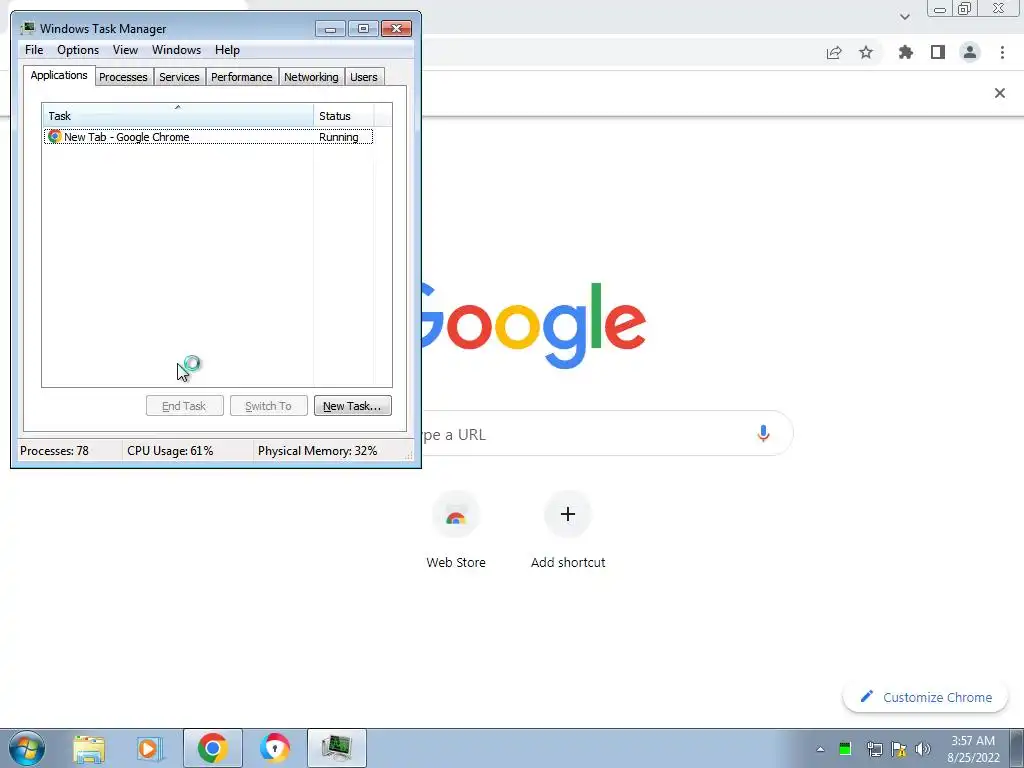Click the Customize Chrome button

pos(926,697)
